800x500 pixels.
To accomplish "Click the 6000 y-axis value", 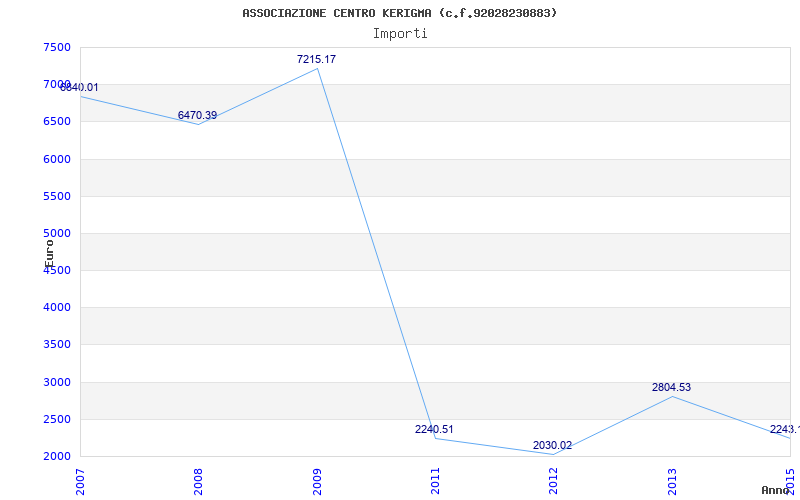I will click(x=57, y=159).
